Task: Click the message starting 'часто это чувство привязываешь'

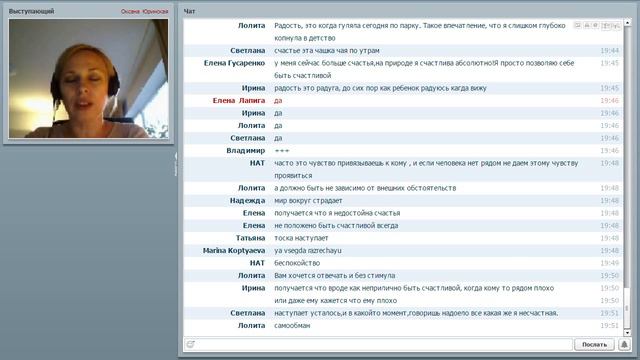Action: [x=426, y=169]
